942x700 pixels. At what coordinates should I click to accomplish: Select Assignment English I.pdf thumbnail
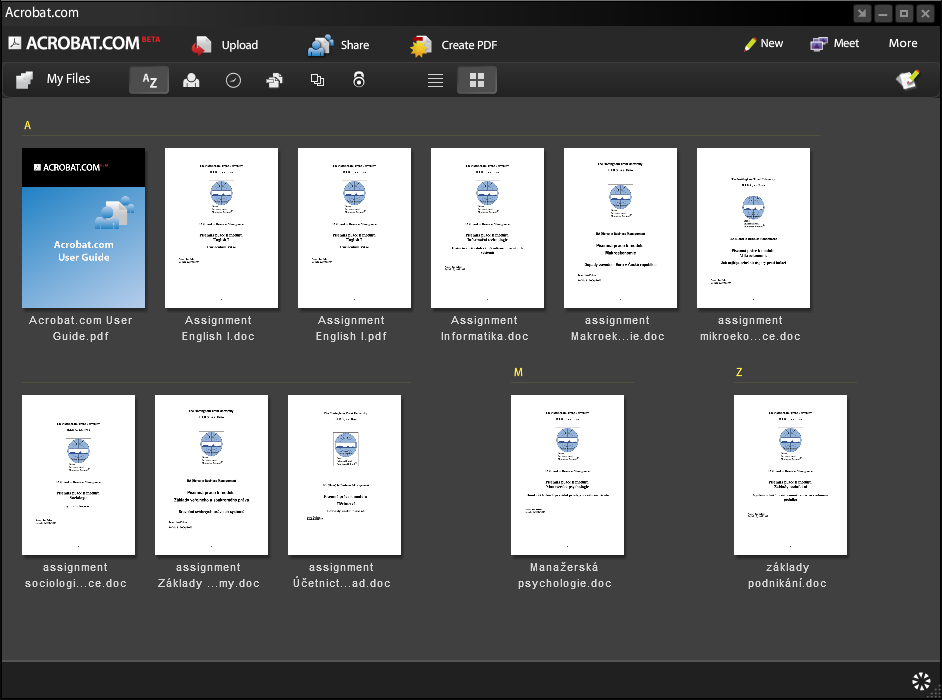click(354, 228)
